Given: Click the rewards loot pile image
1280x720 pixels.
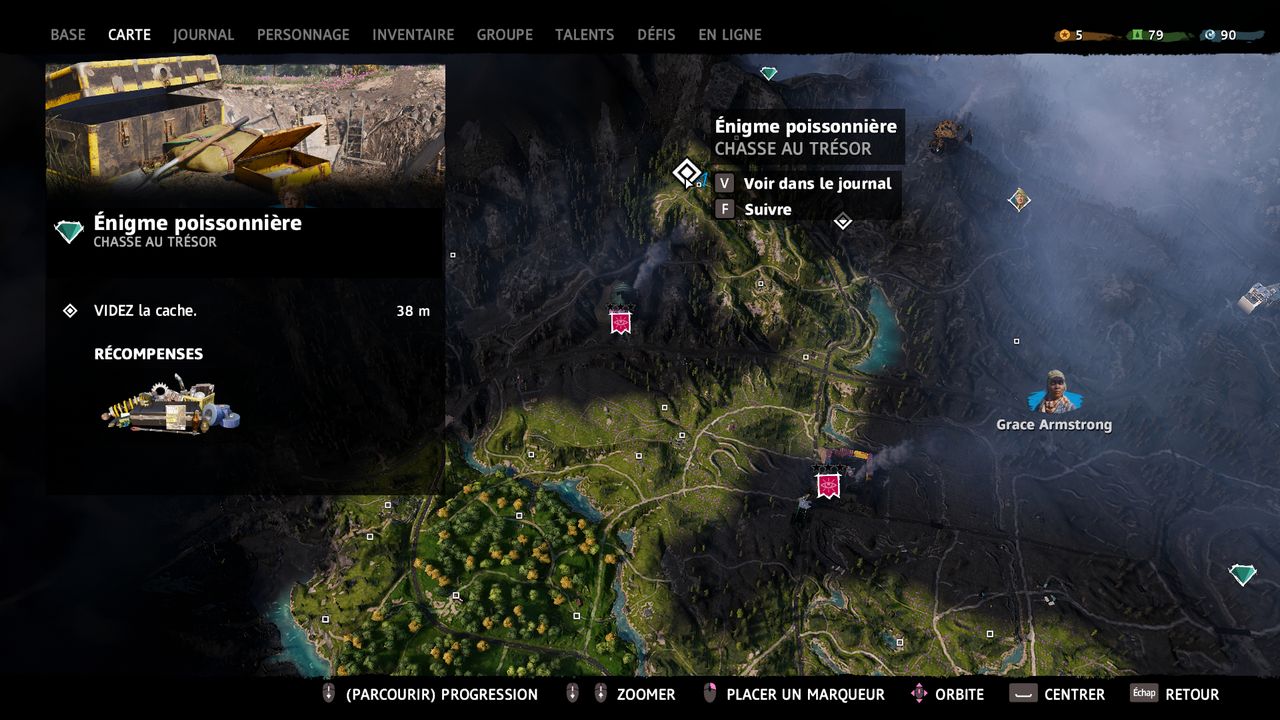Looking at the screenshot, I should (170, 404).
